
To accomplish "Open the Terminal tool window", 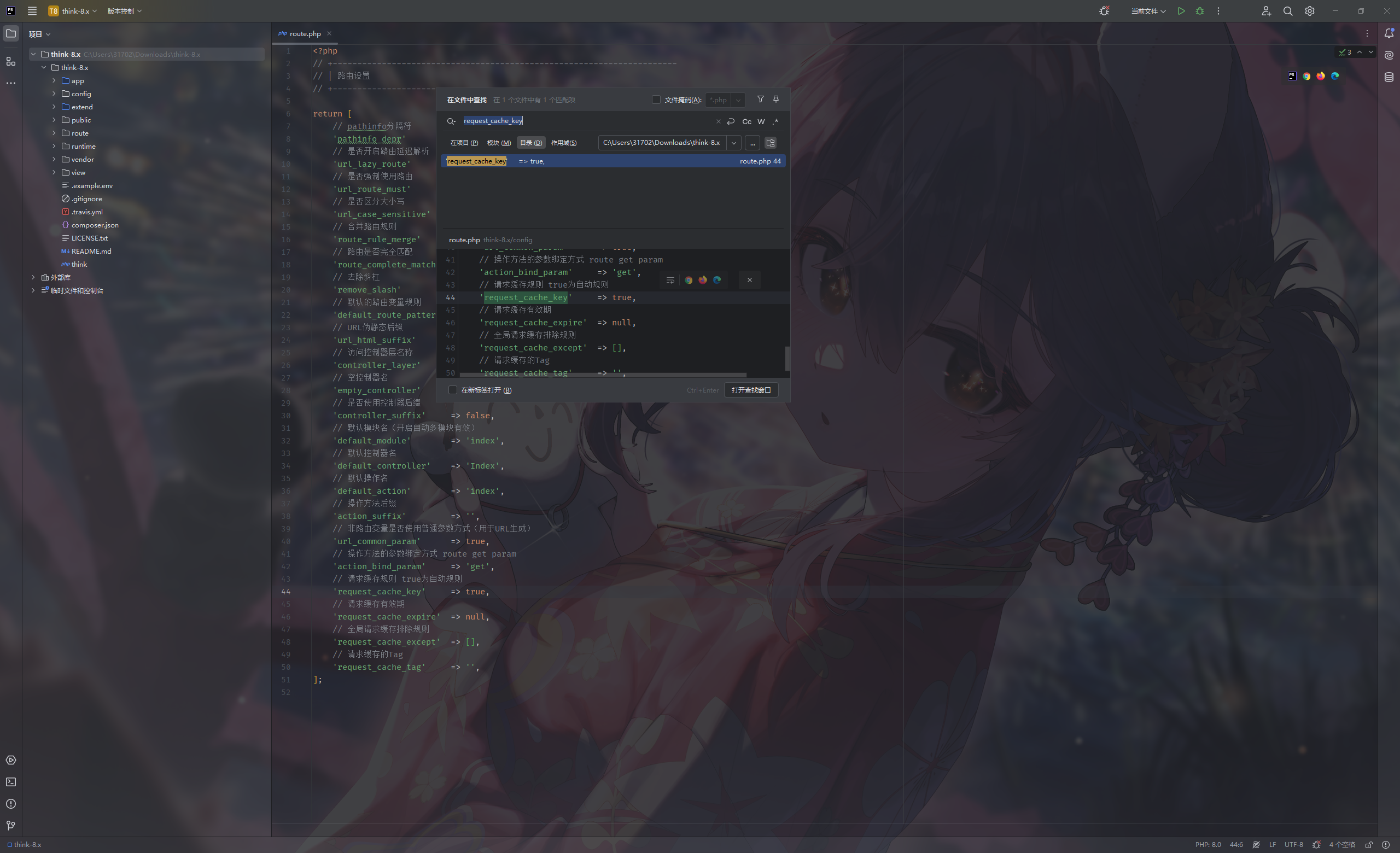I will pyautogui.click(x=11, y=782).
